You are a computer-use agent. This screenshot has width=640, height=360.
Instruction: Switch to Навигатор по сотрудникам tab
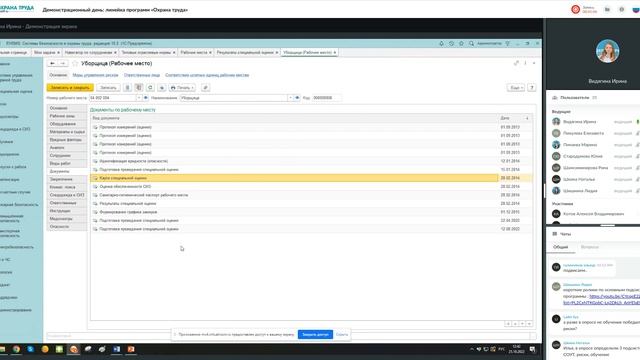[x=90, y=53]
